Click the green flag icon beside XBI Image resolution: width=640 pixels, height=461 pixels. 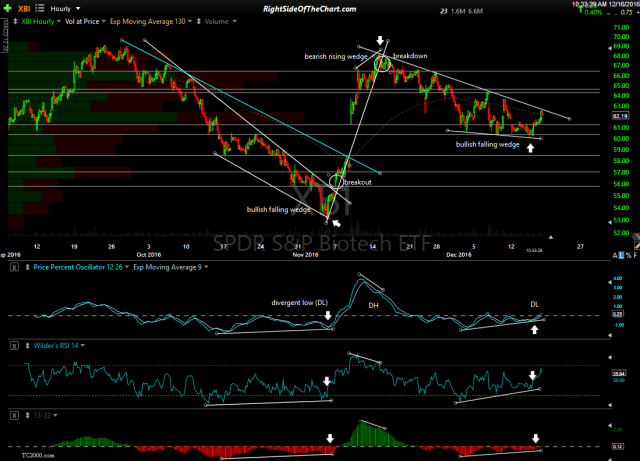(x=9, y=8)
